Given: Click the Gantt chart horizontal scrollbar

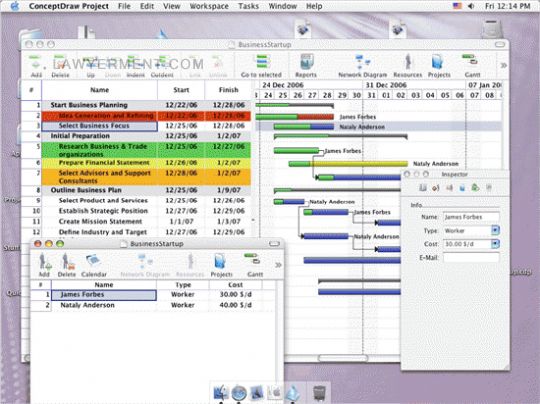Looking at the screenshot, I should click(343, 358).
